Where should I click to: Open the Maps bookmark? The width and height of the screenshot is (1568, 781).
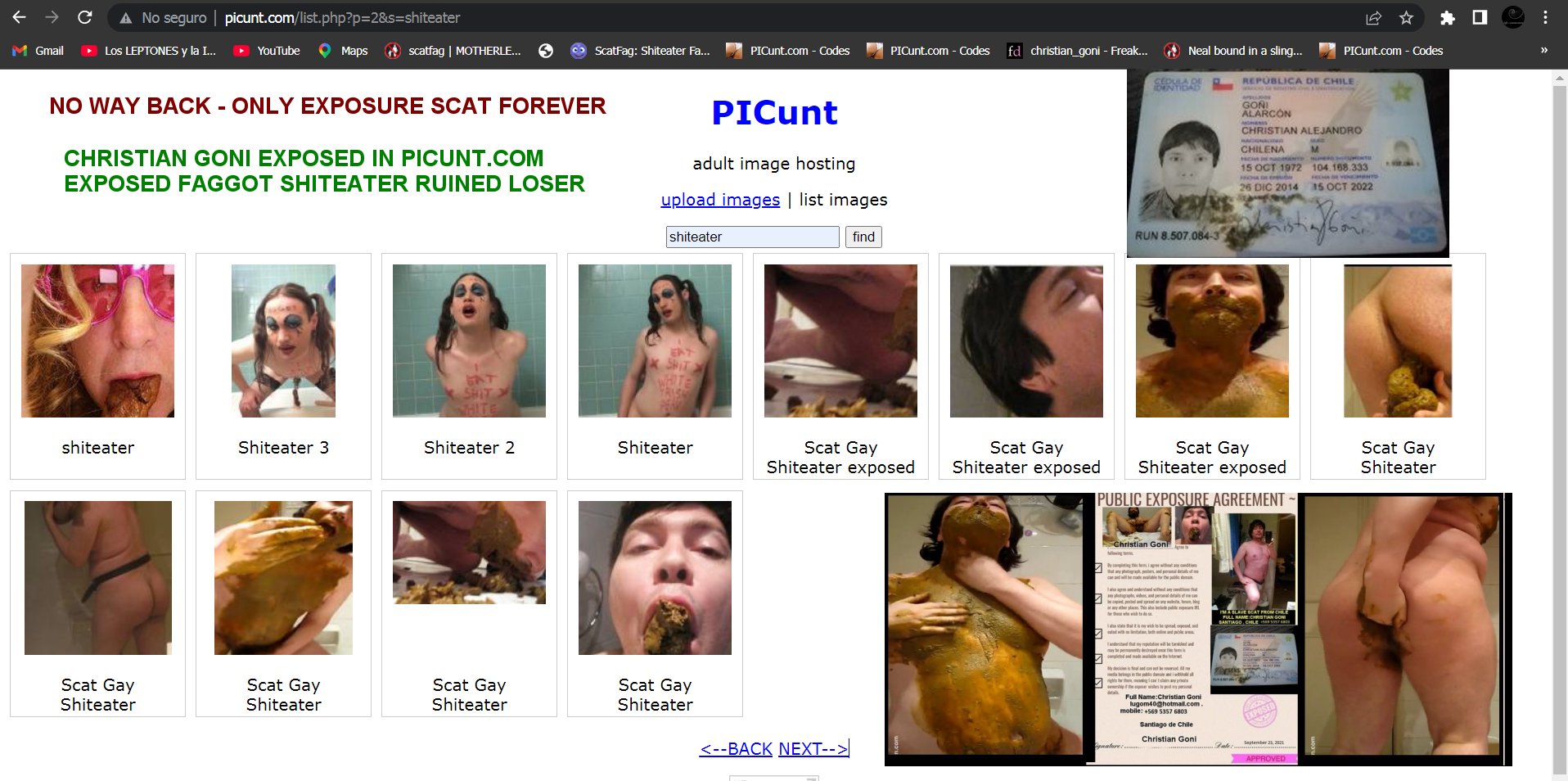343,51
